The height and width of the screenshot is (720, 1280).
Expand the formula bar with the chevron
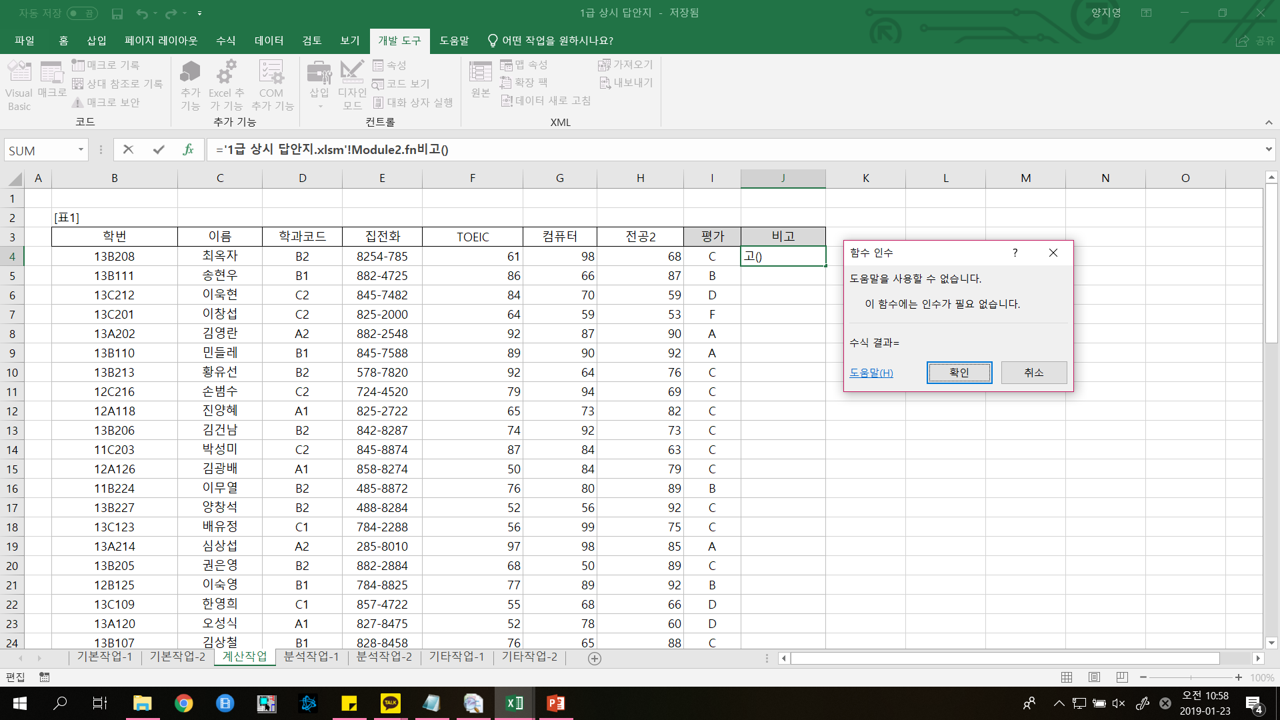tap(1268, 150)
